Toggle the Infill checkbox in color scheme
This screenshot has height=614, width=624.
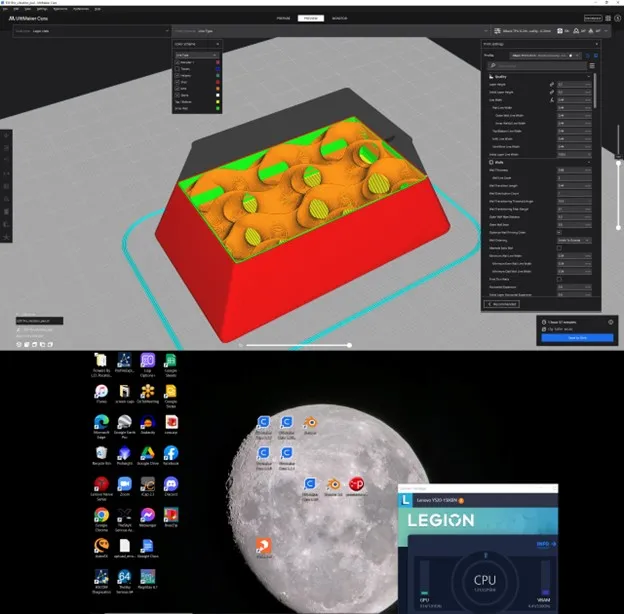[x=177, y=89]
